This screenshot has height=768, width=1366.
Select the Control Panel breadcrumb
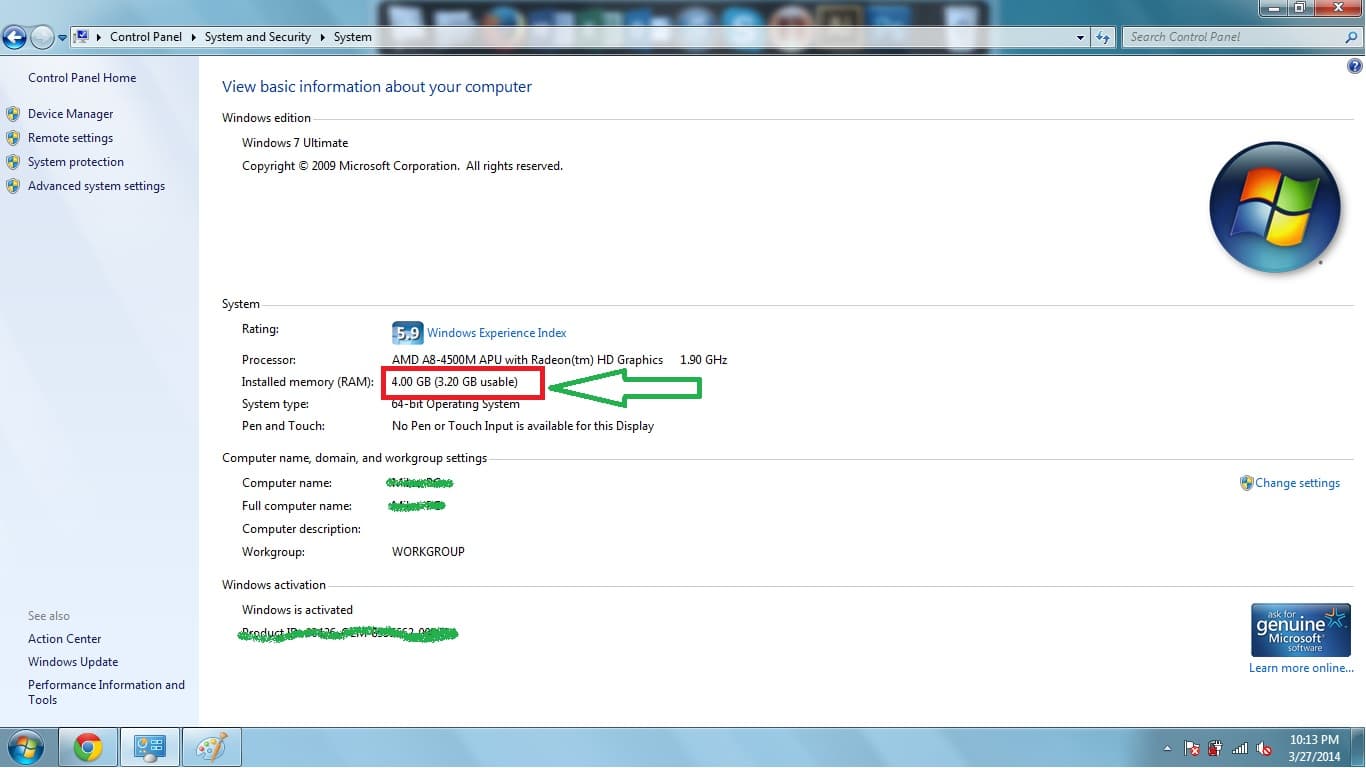[x=146, y=37]
